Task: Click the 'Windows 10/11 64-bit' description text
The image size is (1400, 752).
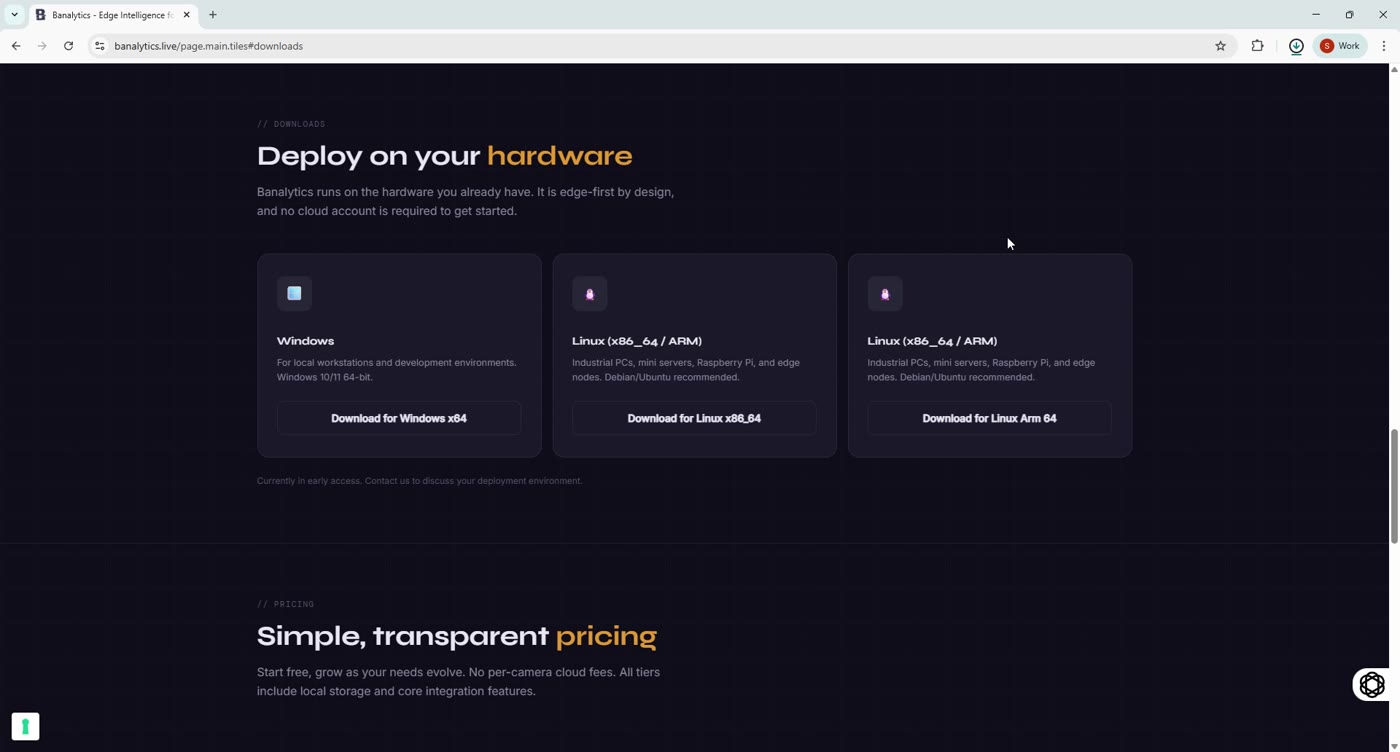Action: 325,377
